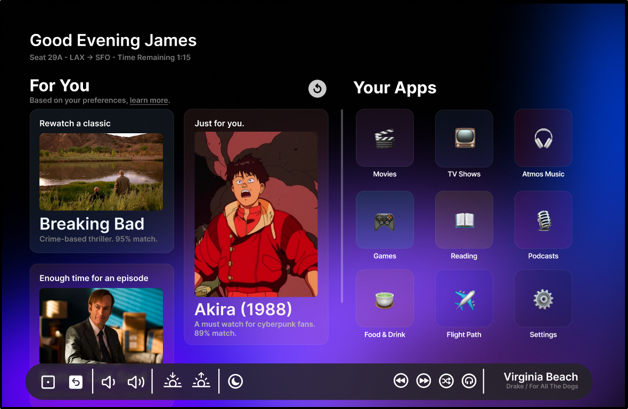The height and width of the screenshot is (409, 628).
Task: Decrease screen brightness icon
Action: click(173, 380)
